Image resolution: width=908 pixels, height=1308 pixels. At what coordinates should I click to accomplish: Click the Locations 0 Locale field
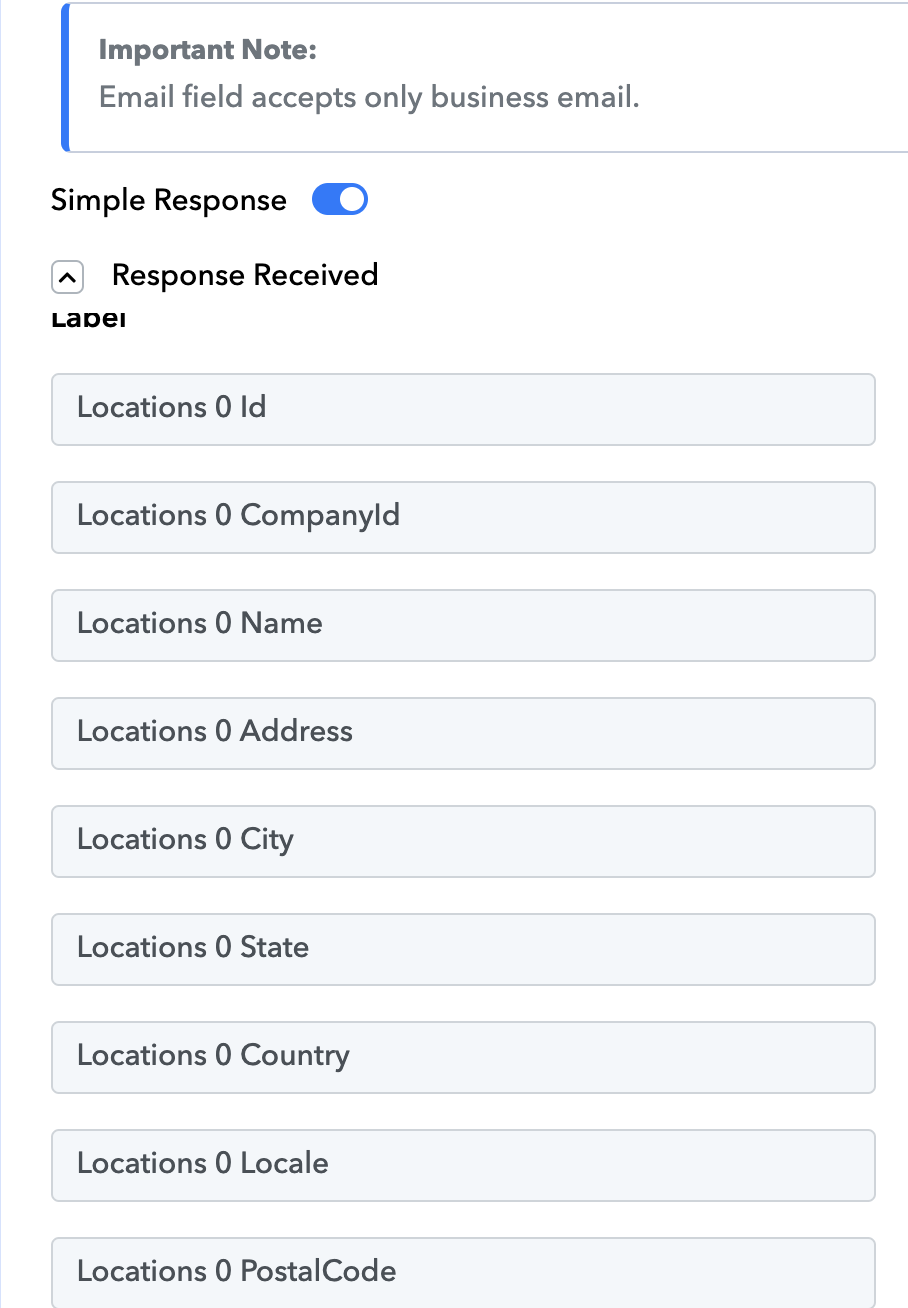[463, 1165]
